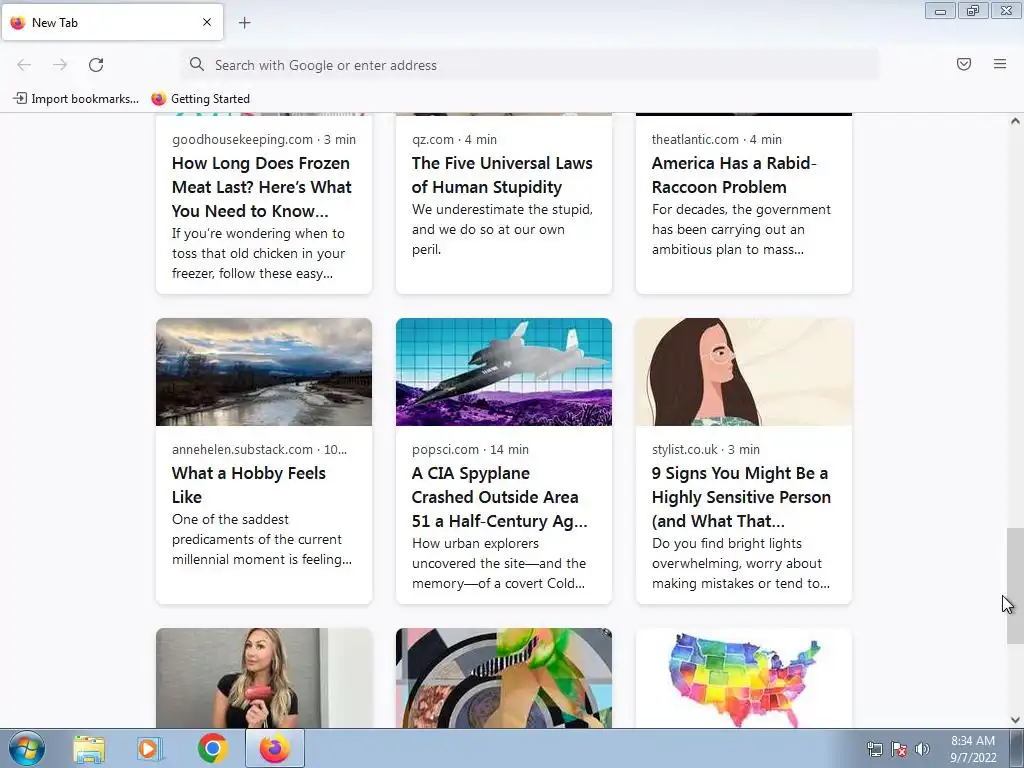This screenshot has width=1024, height=768.
Task: Open the Windows Start menu
Action: point(27,748)
